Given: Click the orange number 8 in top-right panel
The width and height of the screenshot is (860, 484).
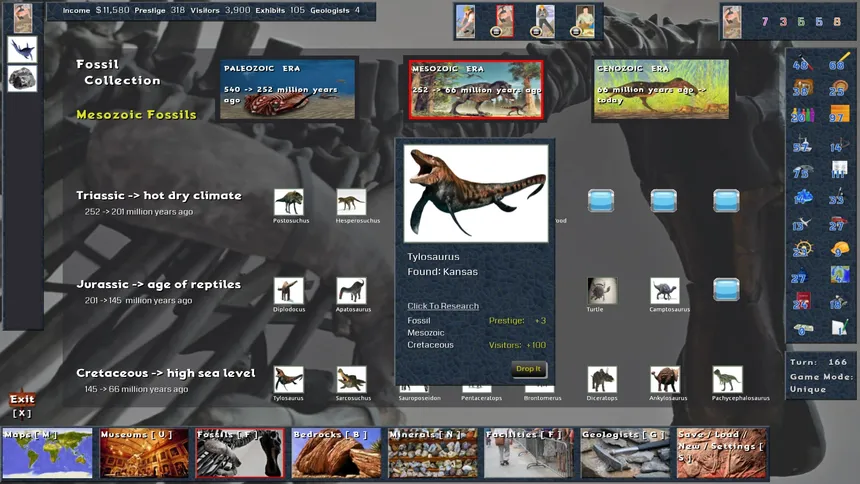Looking at the screenshot, I should pos(837,22).
